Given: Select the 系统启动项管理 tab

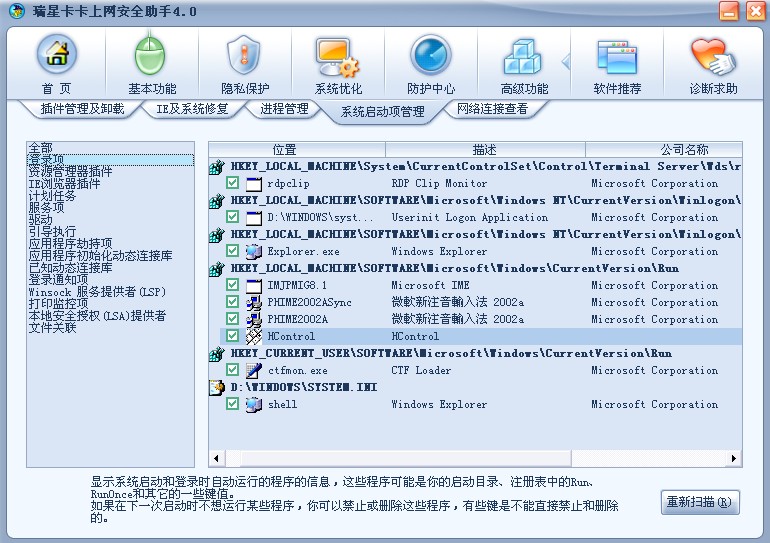Looking at the screenshot, I should click(382, 111).
